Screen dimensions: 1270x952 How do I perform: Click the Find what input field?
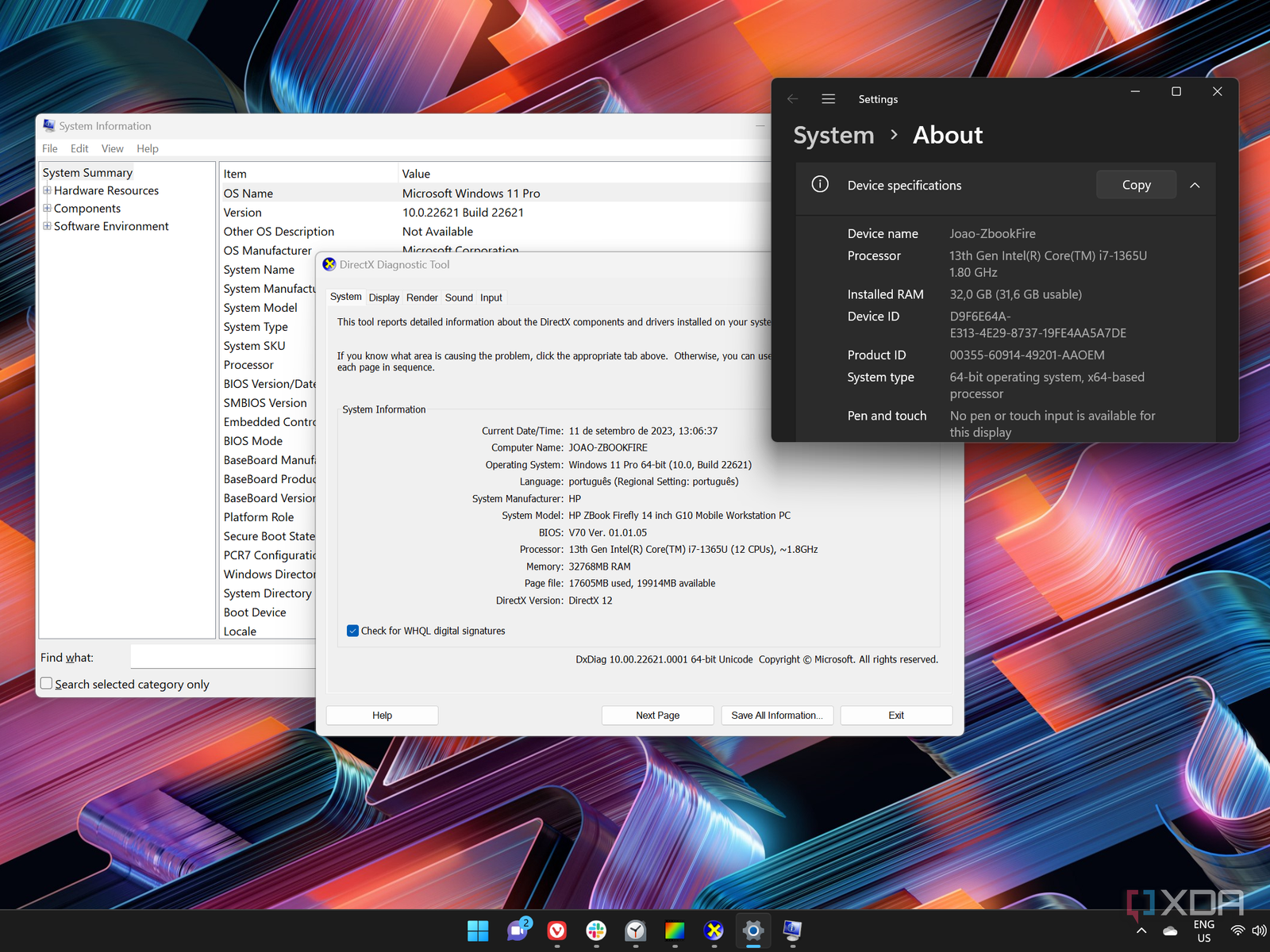tap(222, 657)
